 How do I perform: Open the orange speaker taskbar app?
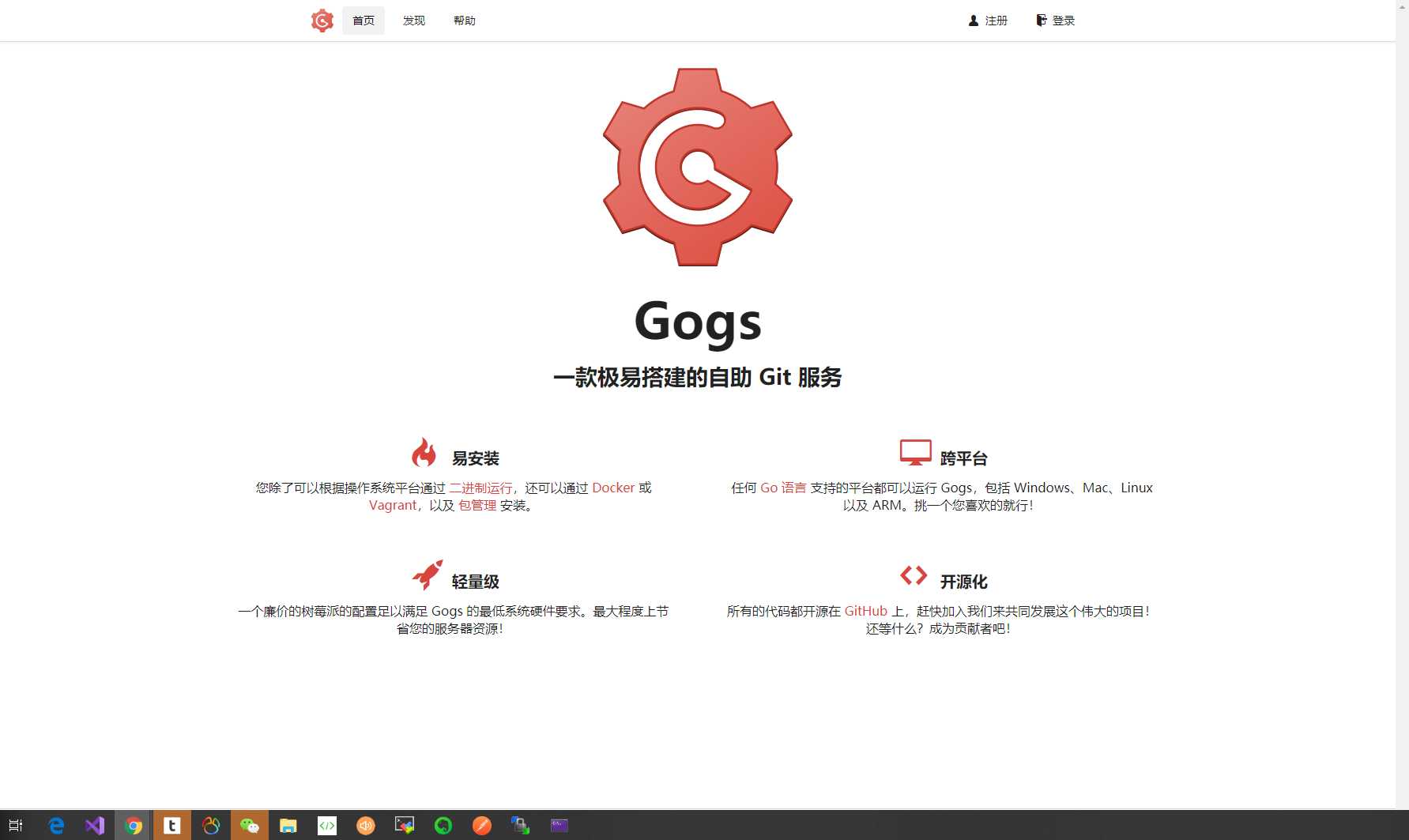[x=365, y=826]
